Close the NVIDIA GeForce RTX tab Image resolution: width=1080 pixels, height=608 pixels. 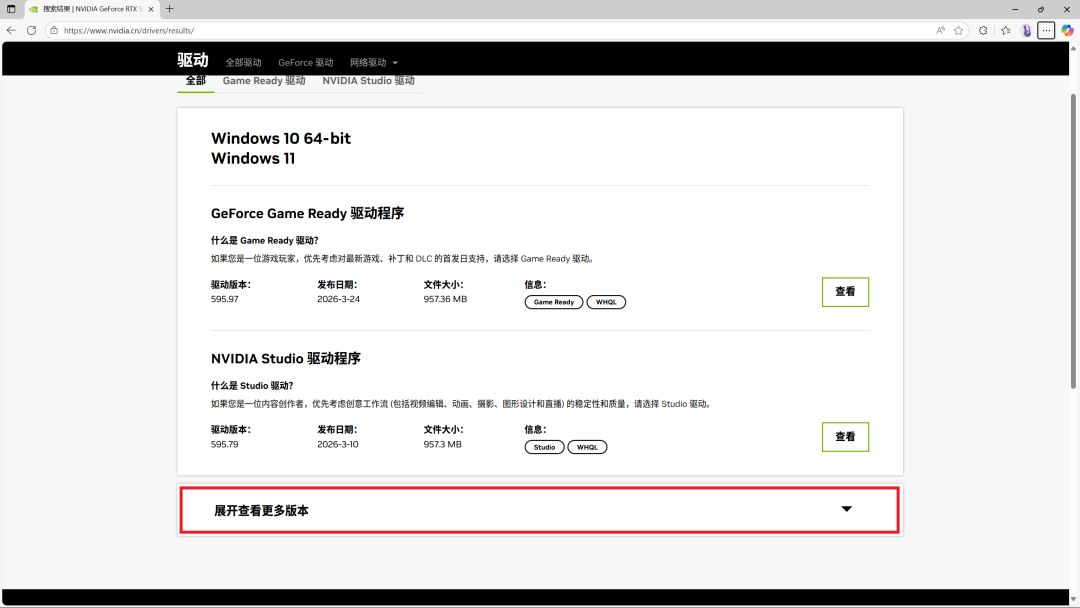point(151,9)
